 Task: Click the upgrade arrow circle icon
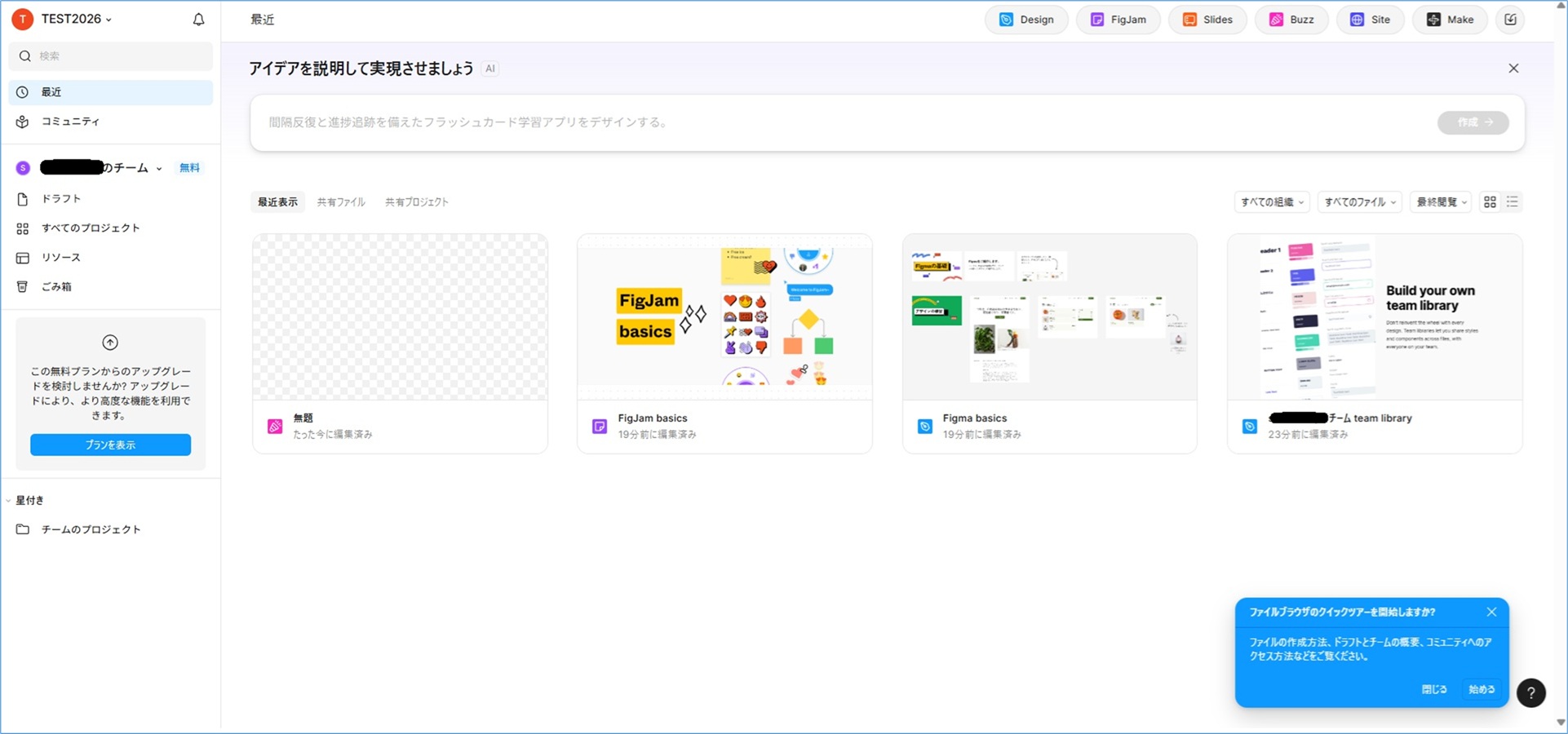click(110, 343)
